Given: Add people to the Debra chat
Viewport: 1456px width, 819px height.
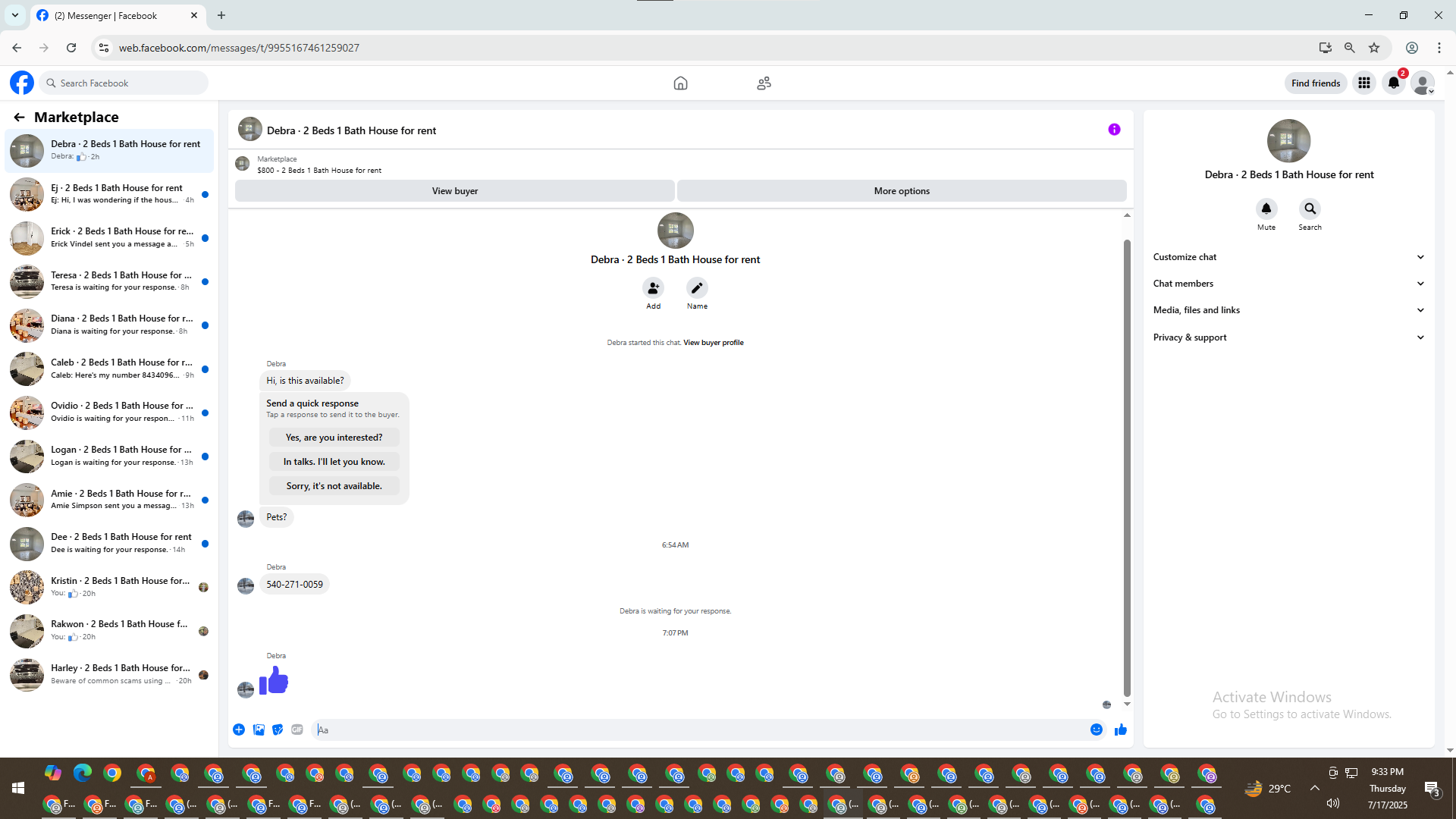Looking at the screenshot, I should pos(653,288).
